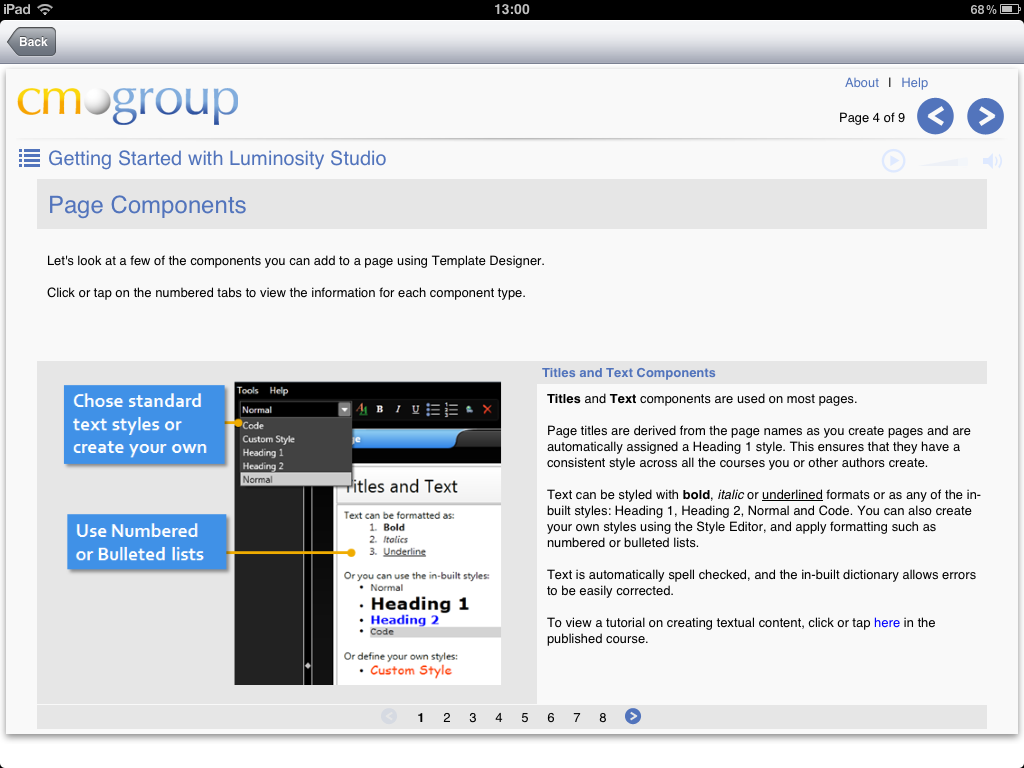The height and width of the screenshot is (768, 1024).
Task: Click the 'Use Numbered or Bulleted lists' callout
Action: [x=147, y=542]
